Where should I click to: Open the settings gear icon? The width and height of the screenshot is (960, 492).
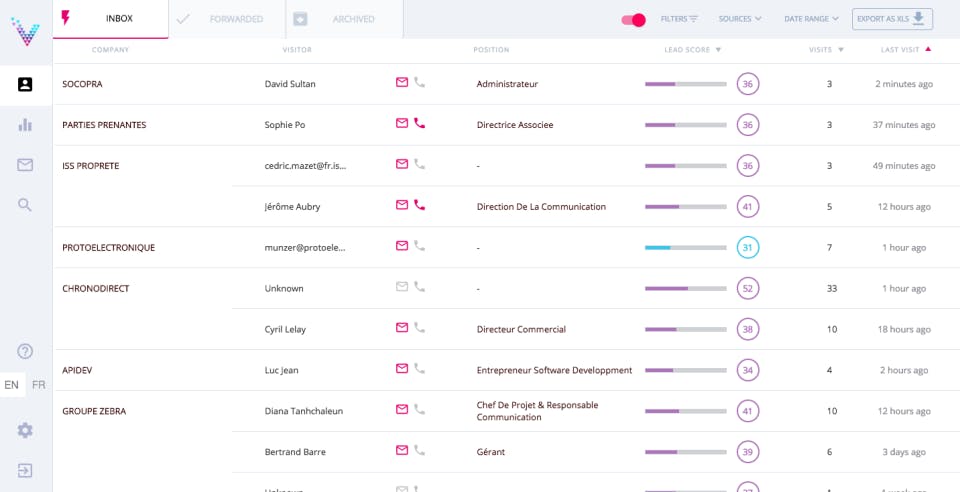[x=25, y=430]
